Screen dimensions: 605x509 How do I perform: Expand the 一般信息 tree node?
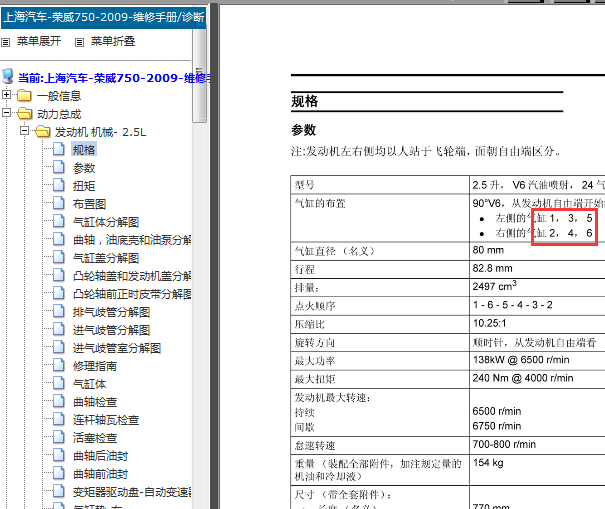(x=6, y=94)
